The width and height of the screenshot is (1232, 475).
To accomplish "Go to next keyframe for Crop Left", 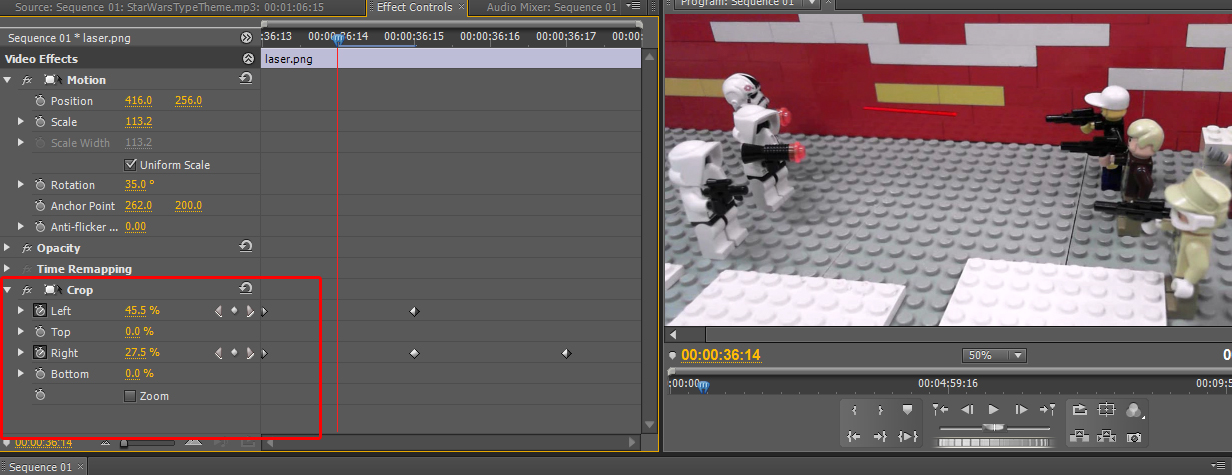I will pyautogui.click(x=249, y=311).
